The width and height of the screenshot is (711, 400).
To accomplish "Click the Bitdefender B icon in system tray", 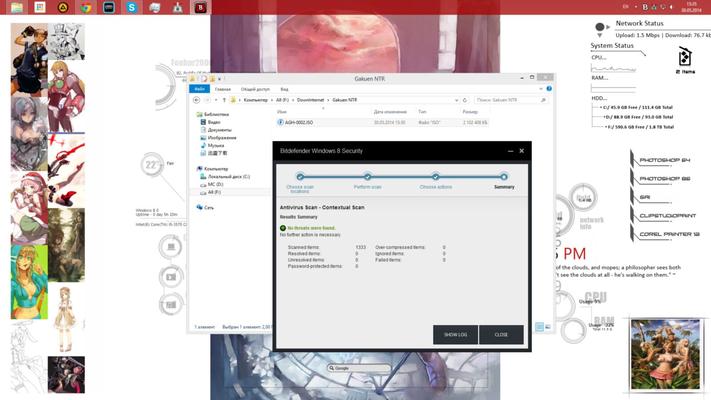I will pos(645,7).
